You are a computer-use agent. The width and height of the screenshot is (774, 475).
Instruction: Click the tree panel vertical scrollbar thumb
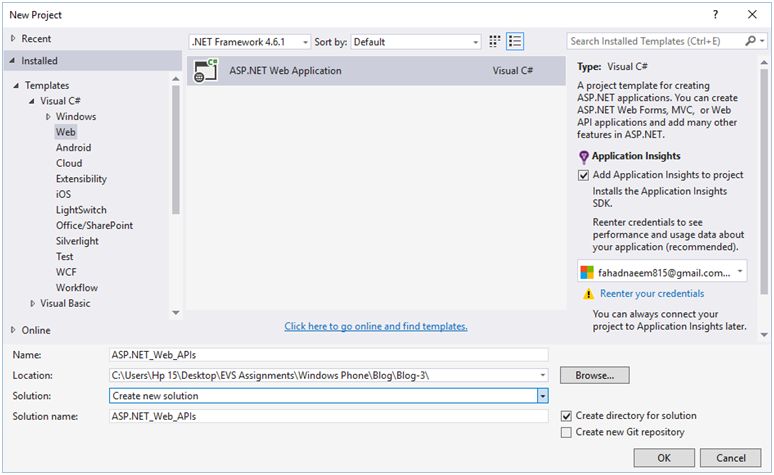[x=176, y=150]
